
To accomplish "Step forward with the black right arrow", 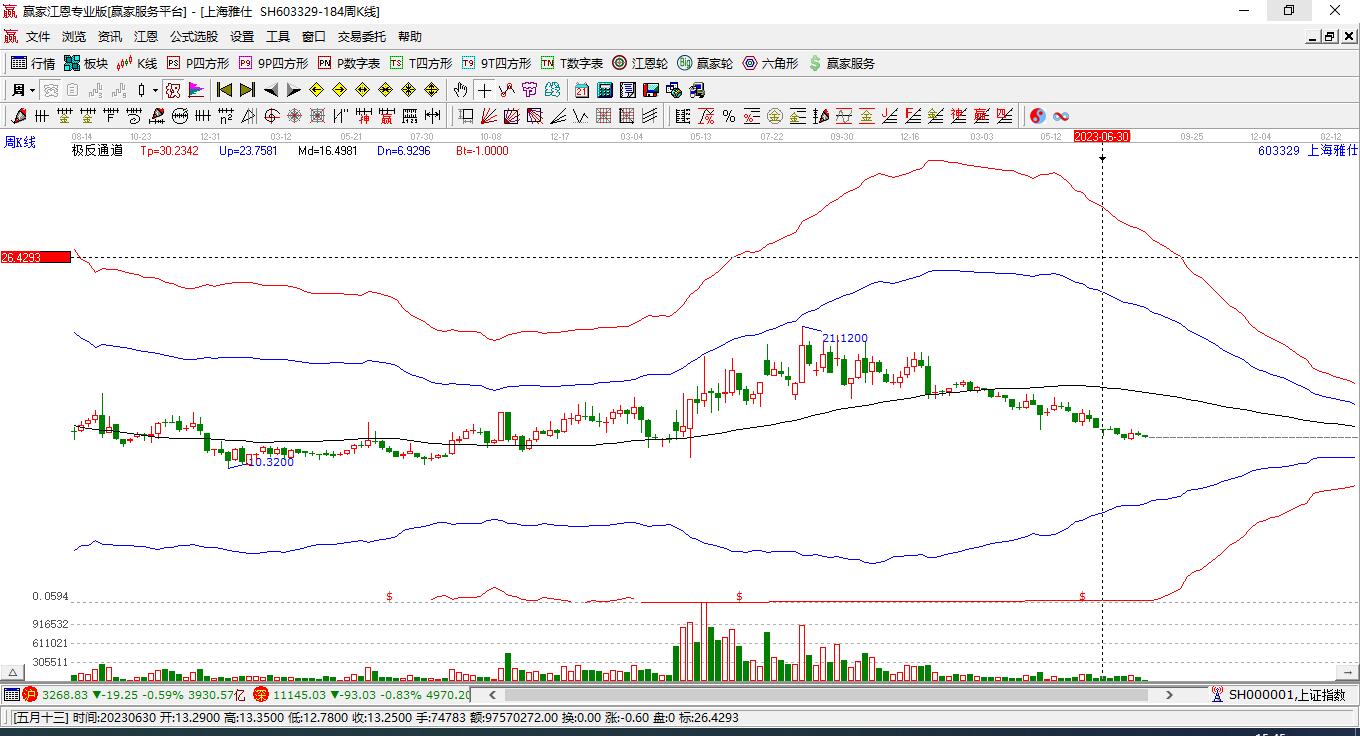I will [x=293, y=90].
